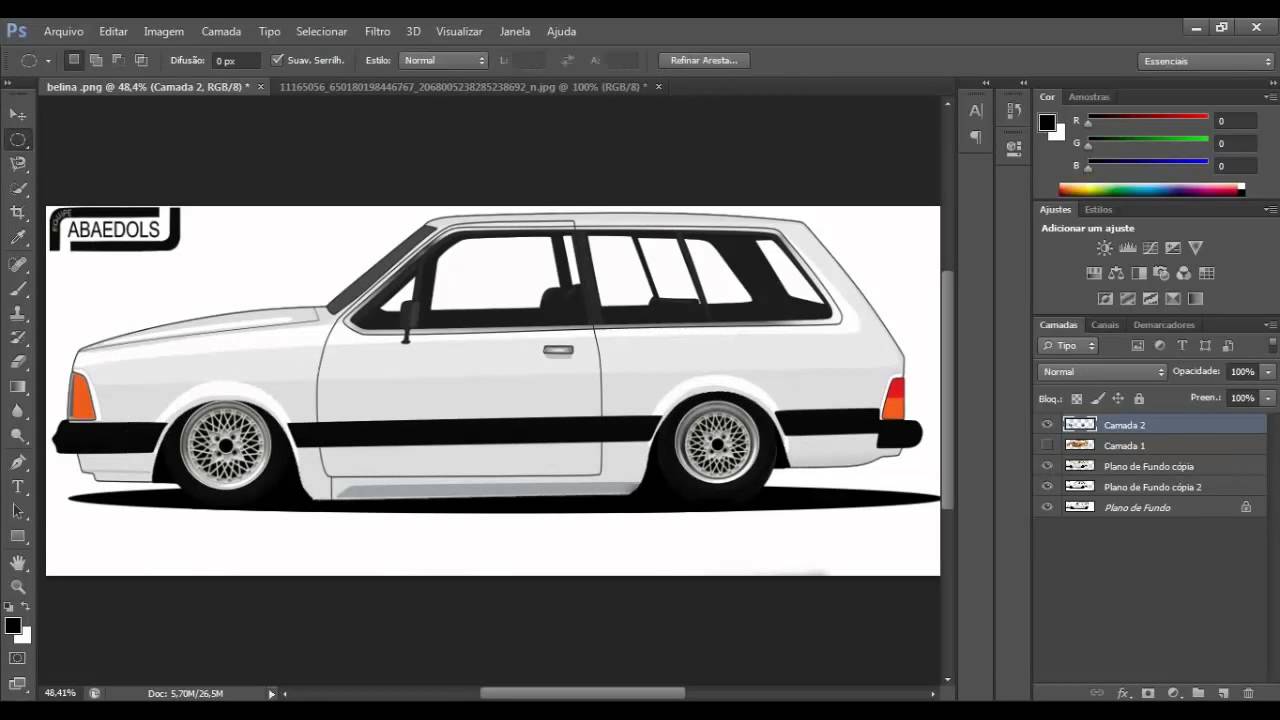The image size is (1280, 720).
Task: Open the marquee tool preset picker arrow
Action: (48, 61)
